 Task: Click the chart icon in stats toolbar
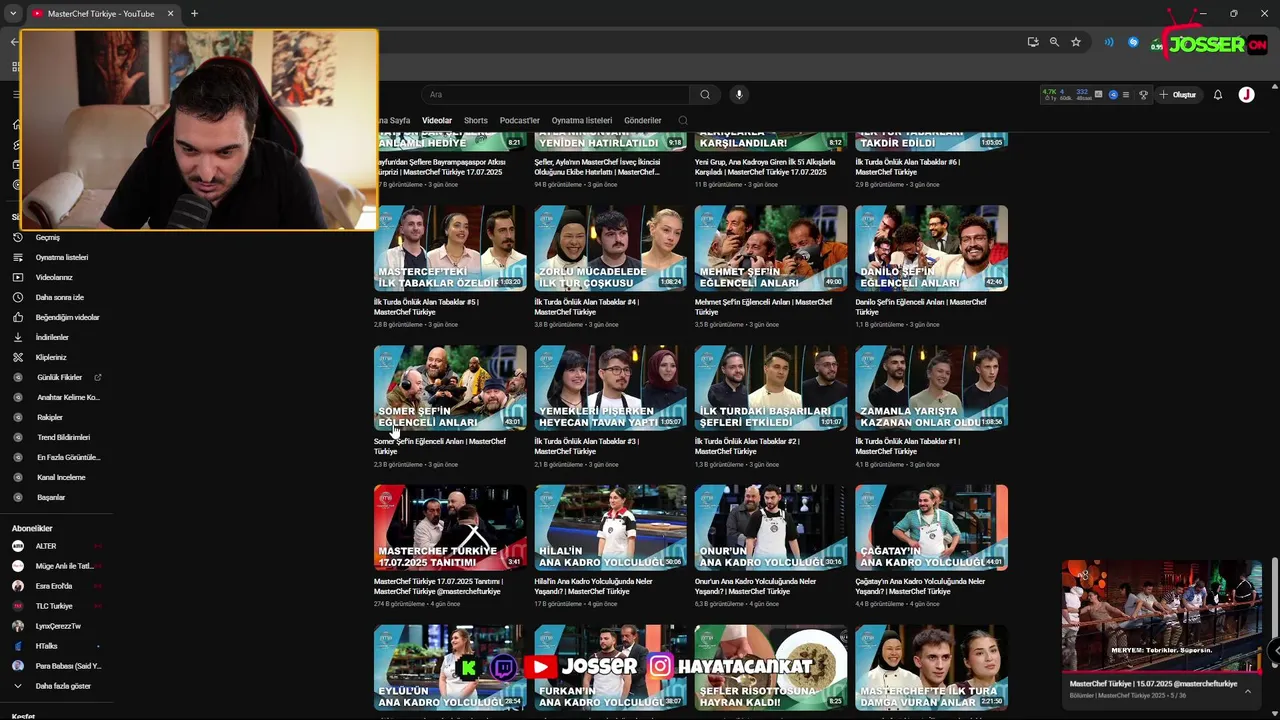point(1098,95)
